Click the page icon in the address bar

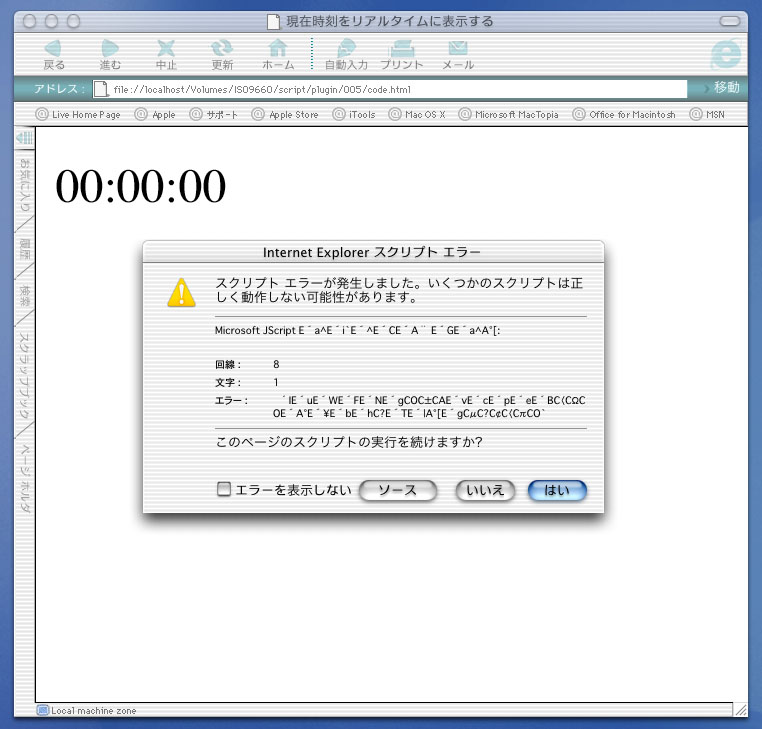[101, 89]
